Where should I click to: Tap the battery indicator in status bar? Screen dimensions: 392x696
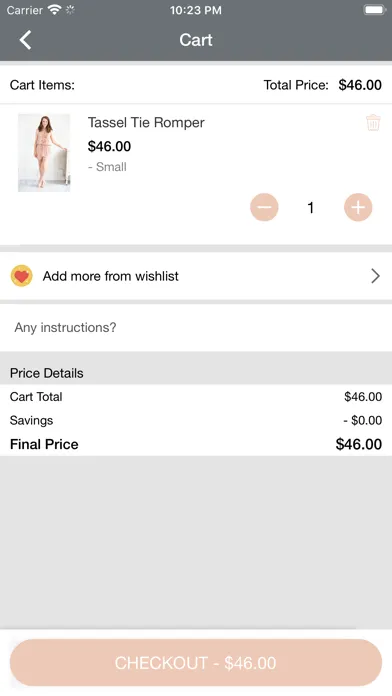pos(375,10)
